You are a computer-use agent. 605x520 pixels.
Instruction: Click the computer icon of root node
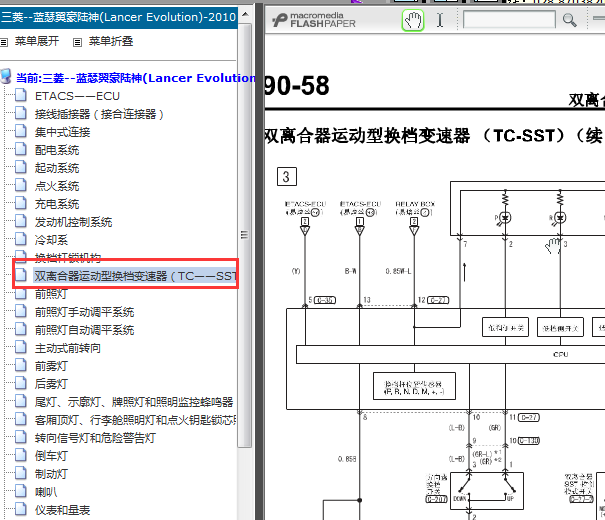coord(6,76)
